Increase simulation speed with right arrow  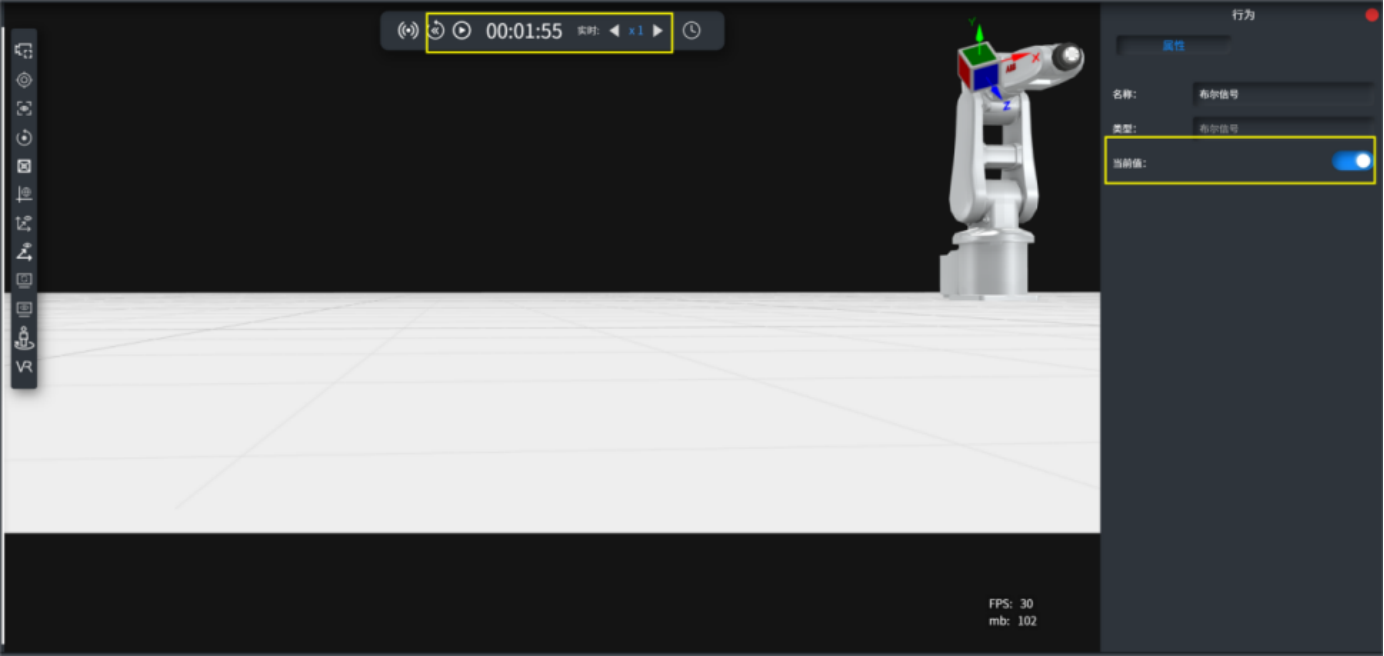coord(657,30)
